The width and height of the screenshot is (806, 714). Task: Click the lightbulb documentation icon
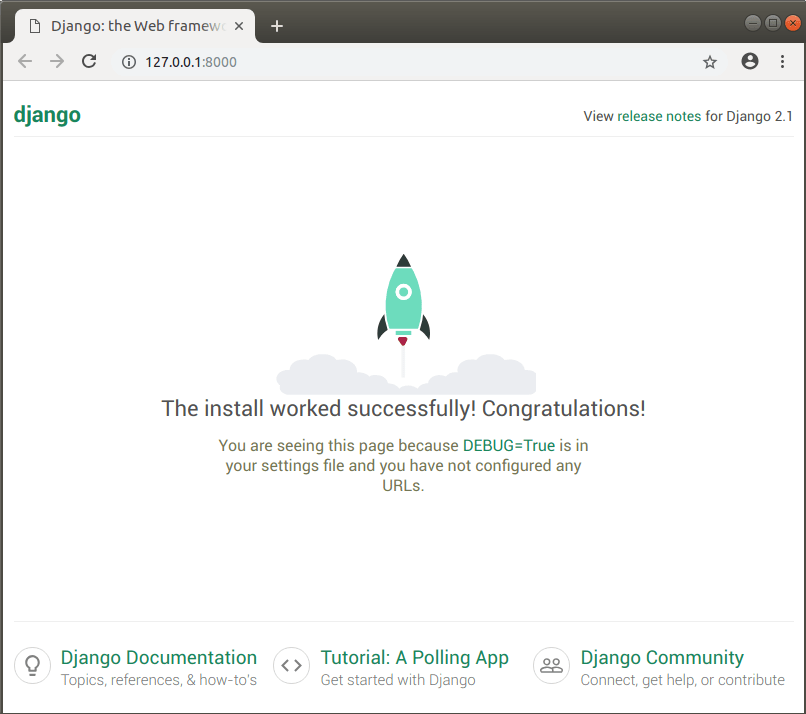coord(32,665)
